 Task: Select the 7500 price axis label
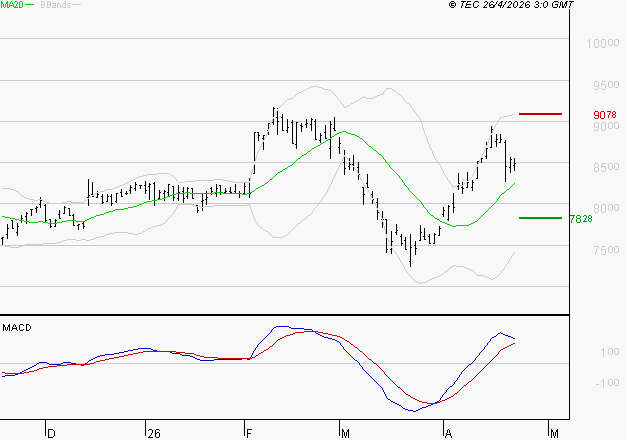point(606,250)
